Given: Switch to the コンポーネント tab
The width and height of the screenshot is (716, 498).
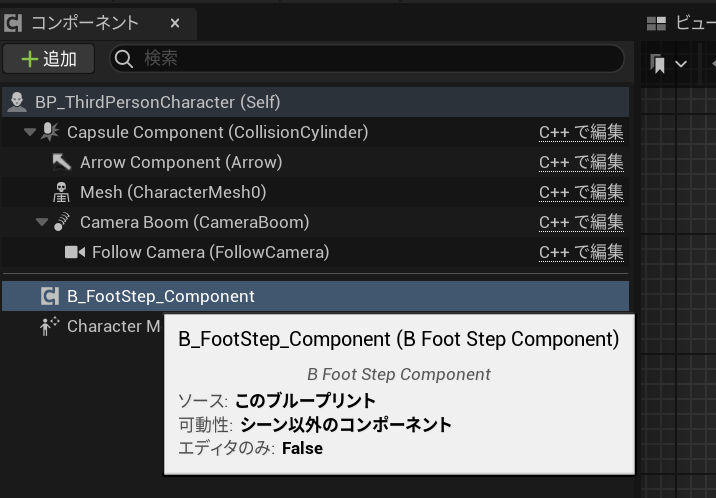Looking at the screenshot, I should tap(85, 22).
